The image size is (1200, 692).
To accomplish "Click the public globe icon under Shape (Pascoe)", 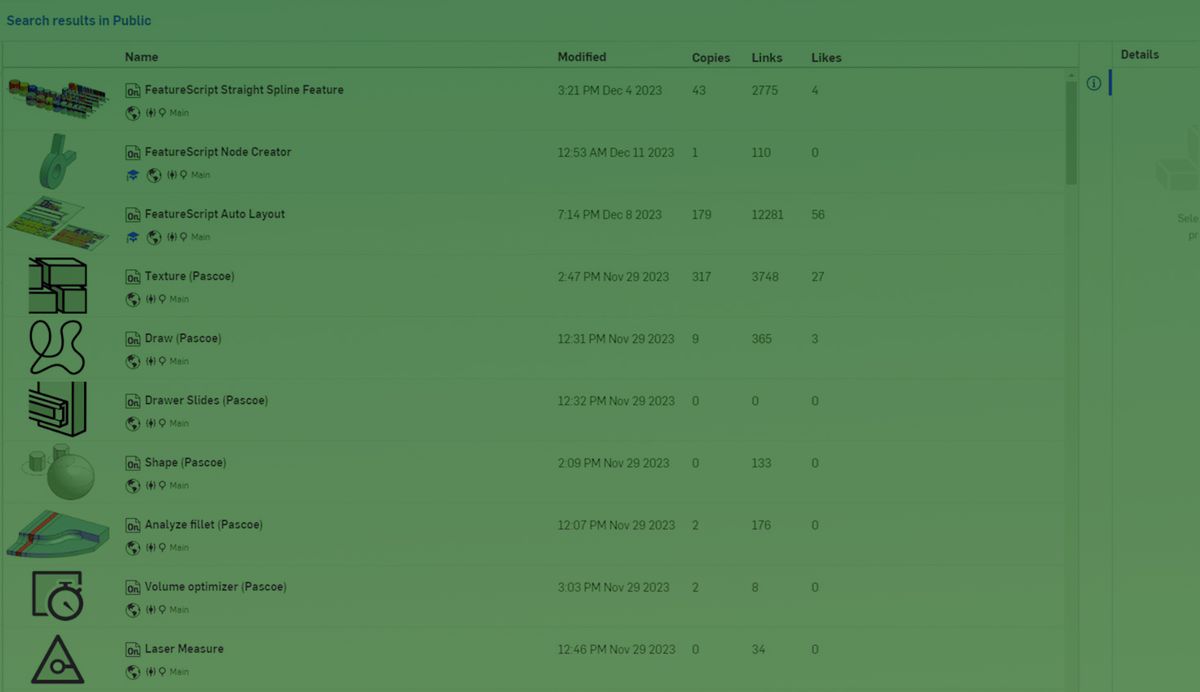I will (x=133, y=485).
